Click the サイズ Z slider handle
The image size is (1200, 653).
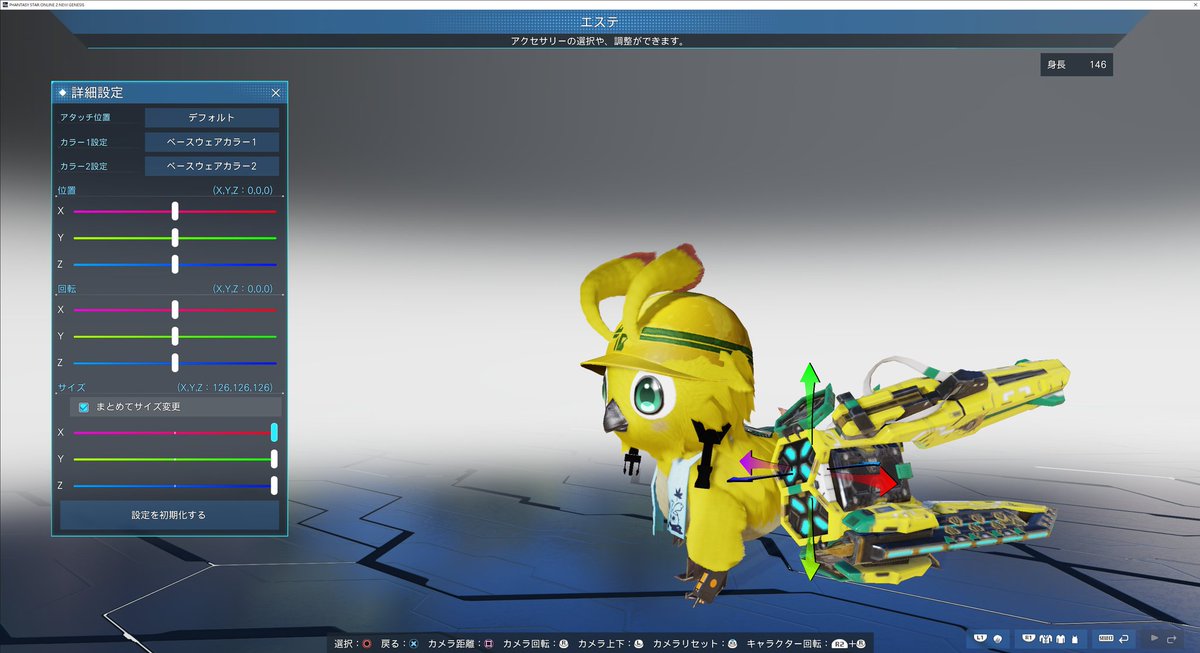(x=274, y=485)
